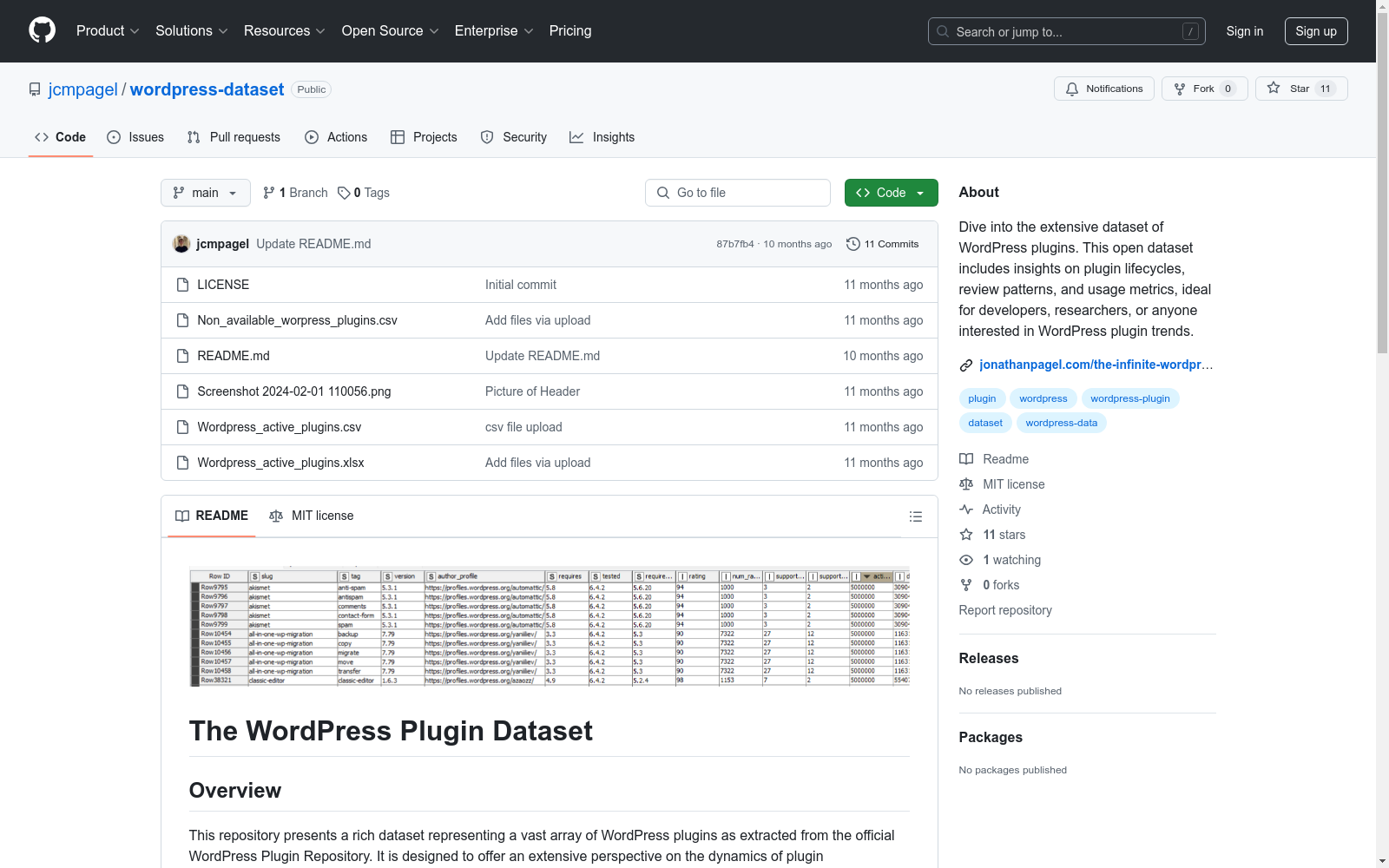Click the jcmpagel avatar in commit row
The height and width of the screenshot is (868, 1389).
181,244
